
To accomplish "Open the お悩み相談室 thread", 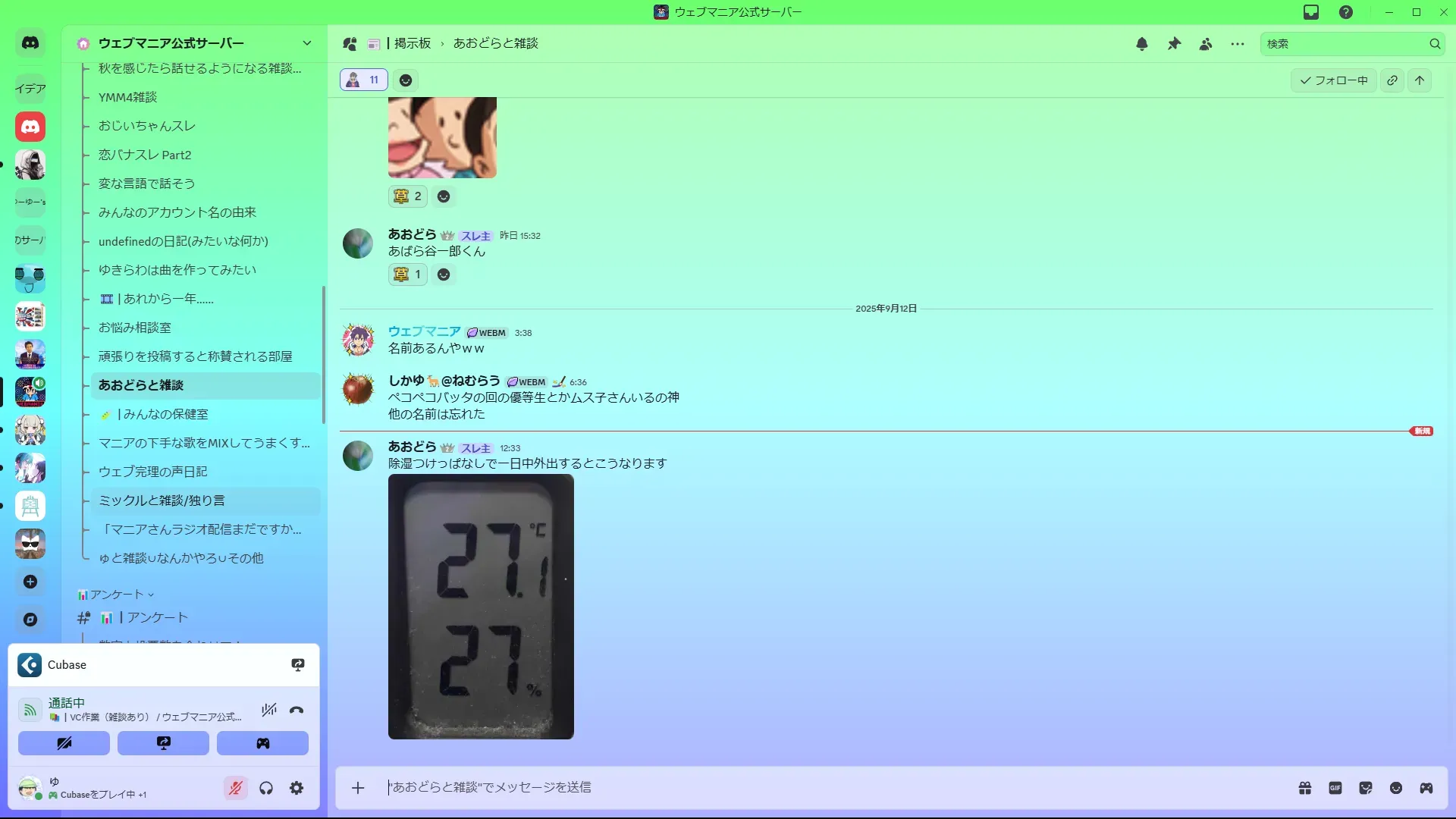I will (135, 328).
